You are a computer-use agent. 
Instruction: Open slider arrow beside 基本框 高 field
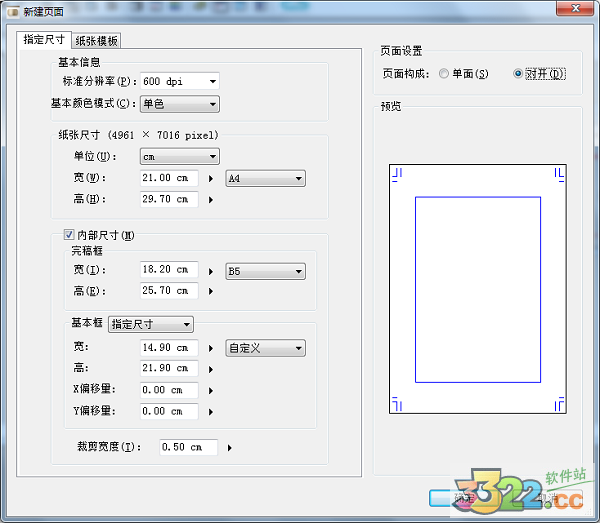[211, 370]
